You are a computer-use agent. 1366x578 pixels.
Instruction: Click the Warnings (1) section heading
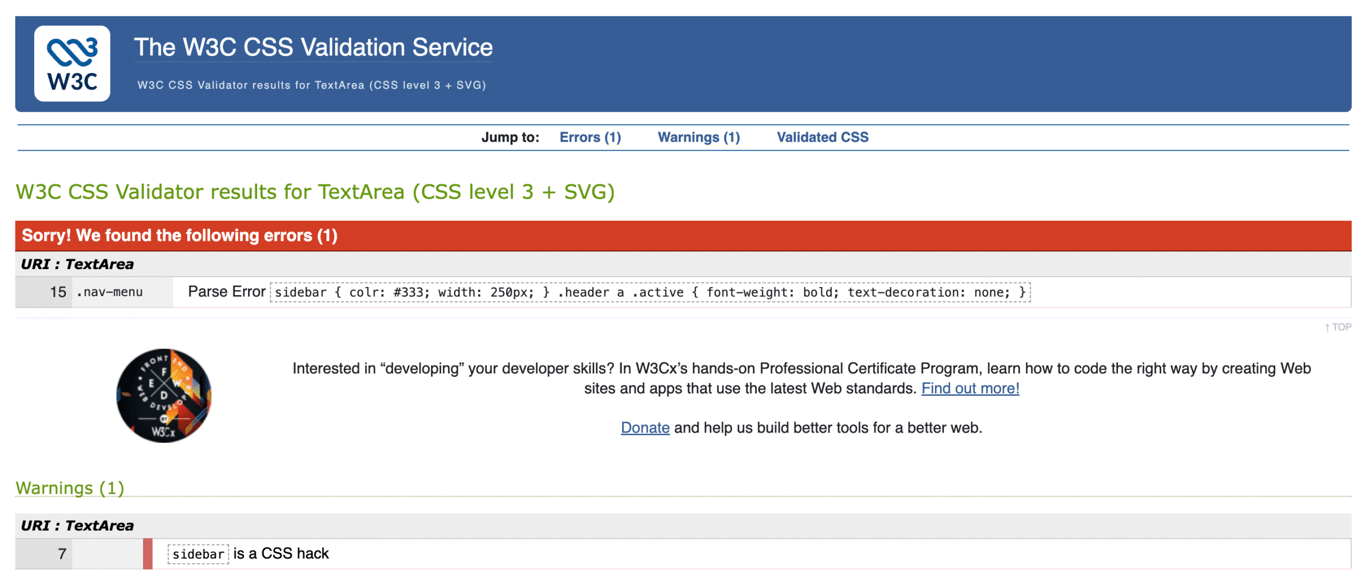click(x=69, y=487)
